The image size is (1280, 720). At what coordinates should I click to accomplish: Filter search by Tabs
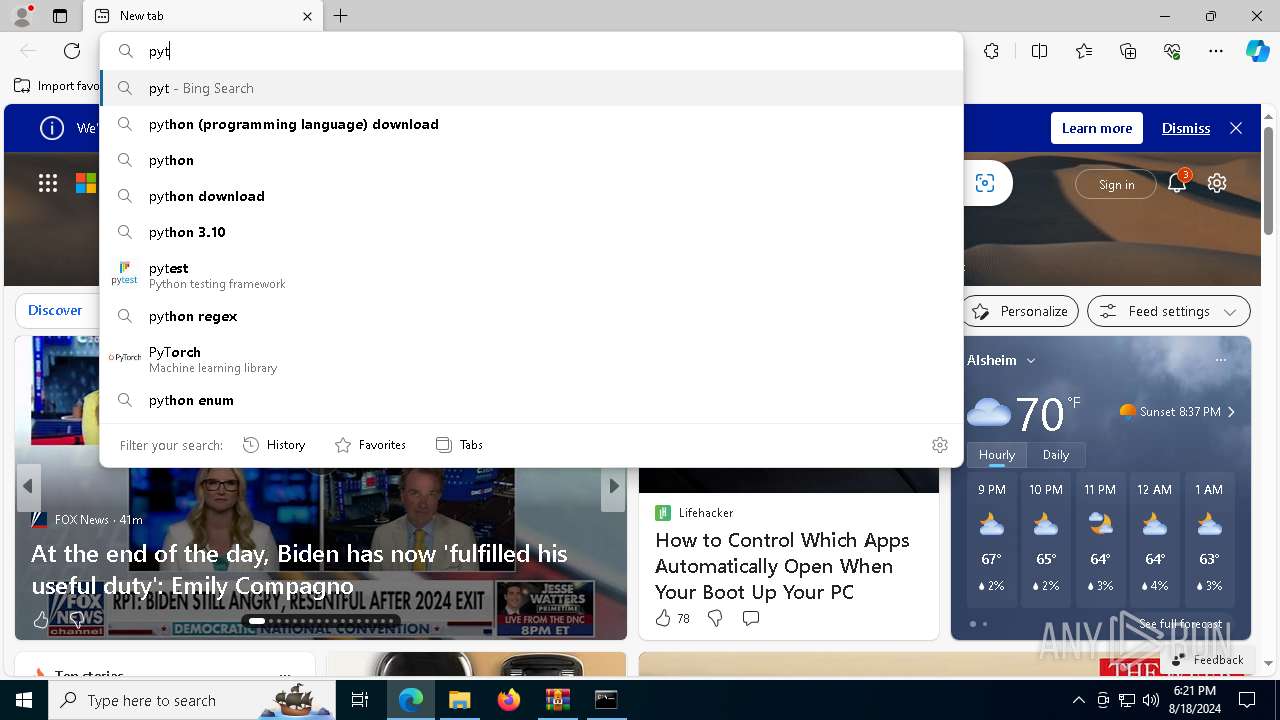460,445
